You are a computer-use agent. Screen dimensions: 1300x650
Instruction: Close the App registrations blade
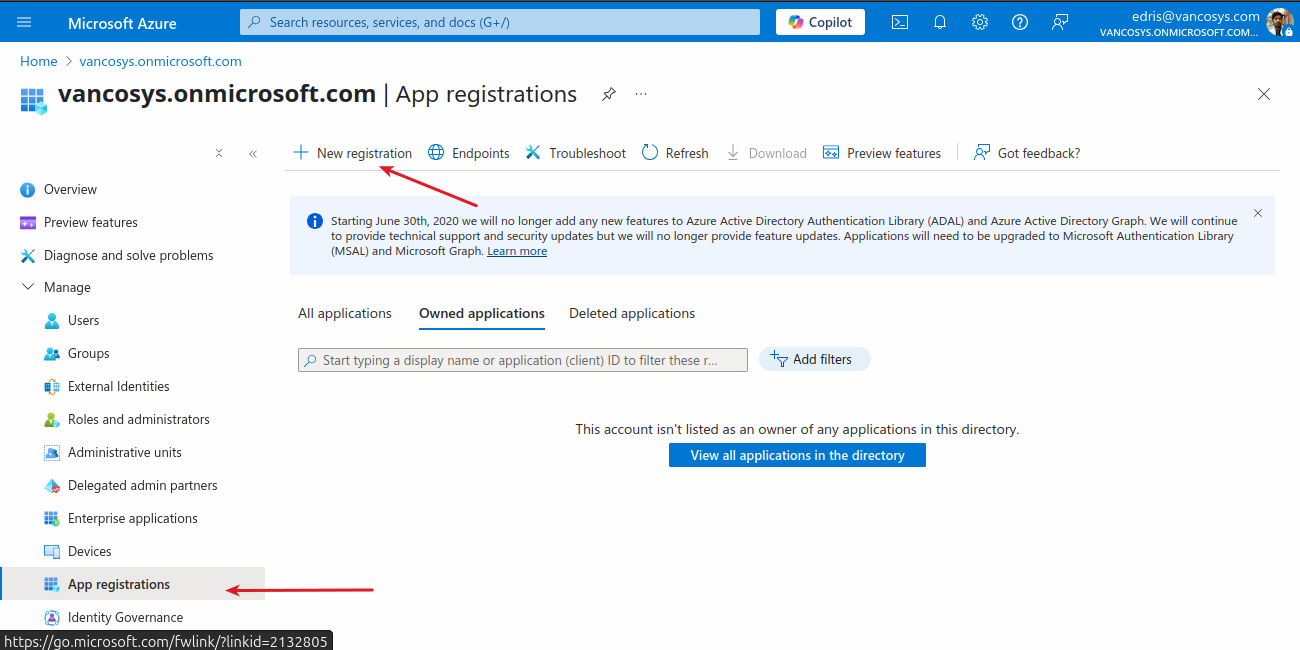point(1264,94)
